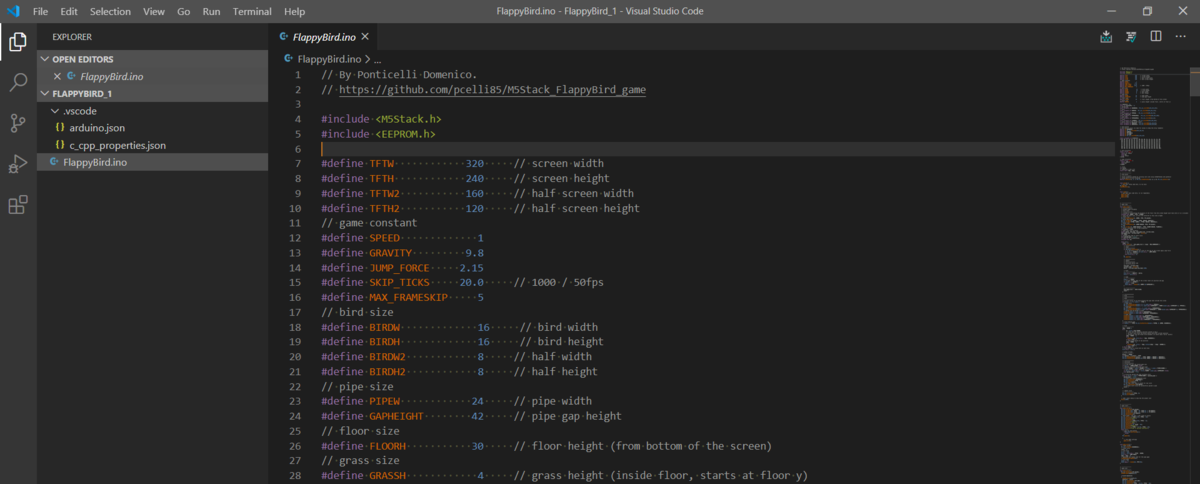Click the #include <M5Stack.h> line
Image resolution: width=1200 pixels, height=484 pixels.
click(381, 119)
